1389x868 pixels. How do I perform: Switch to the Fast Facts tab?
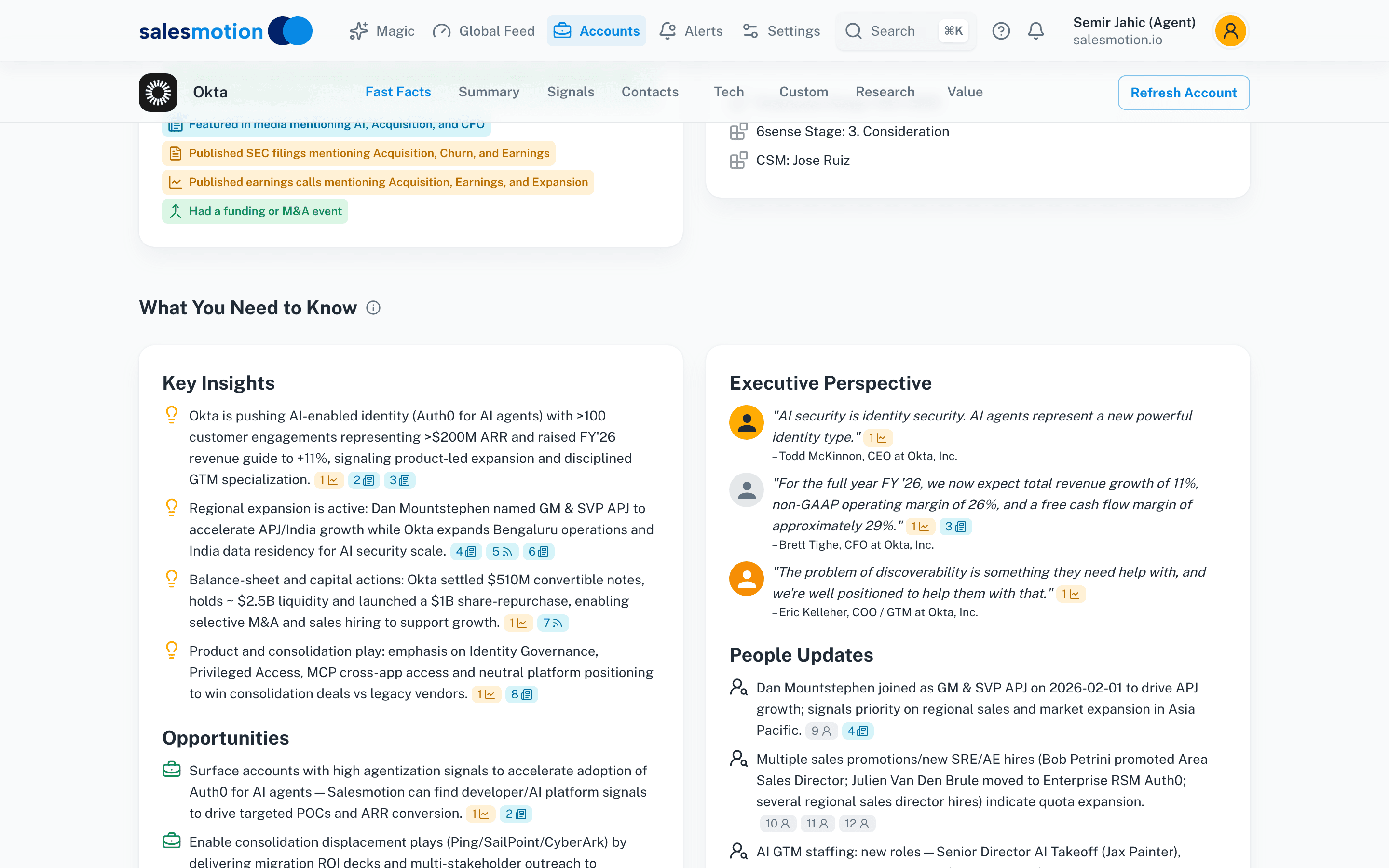[398, 92]
